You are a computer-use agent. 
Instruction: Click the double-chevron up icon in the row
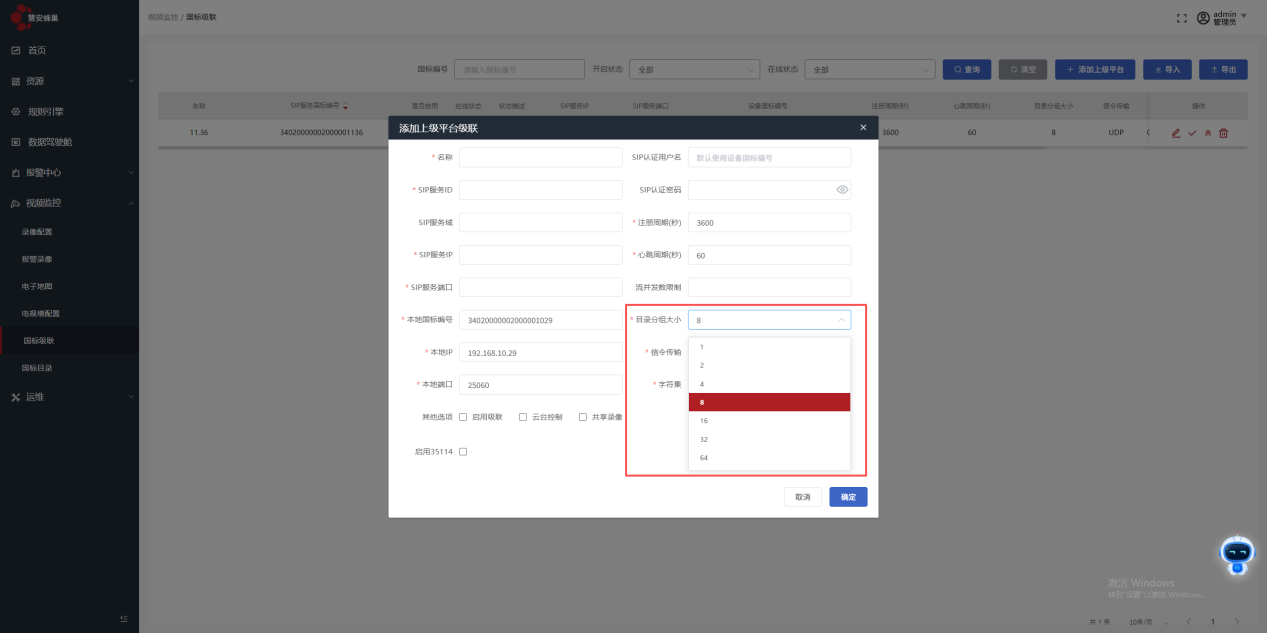tap(1207, 133)
